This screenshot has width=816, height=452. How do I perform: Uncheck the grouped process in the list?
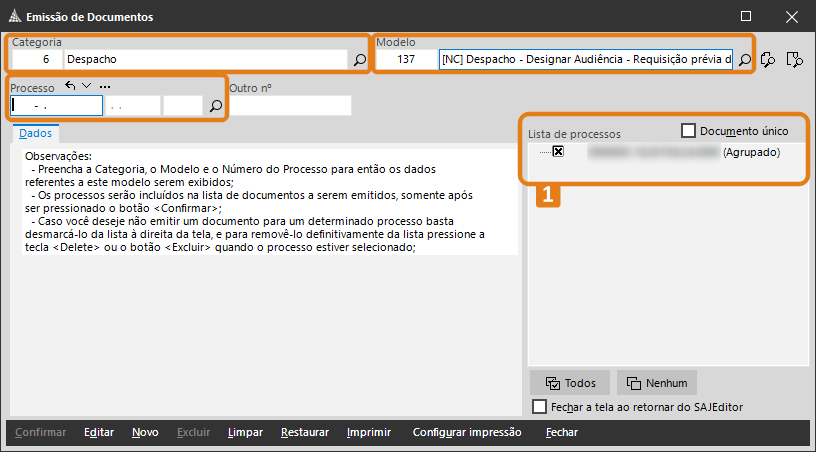point(558,152)
